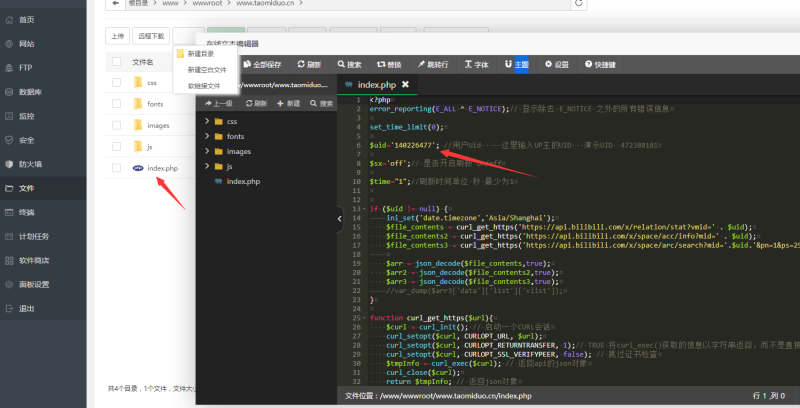This screenshot has width=800, height=408.
Task: Open FTP section in sidebar
Action: (26, 68)
